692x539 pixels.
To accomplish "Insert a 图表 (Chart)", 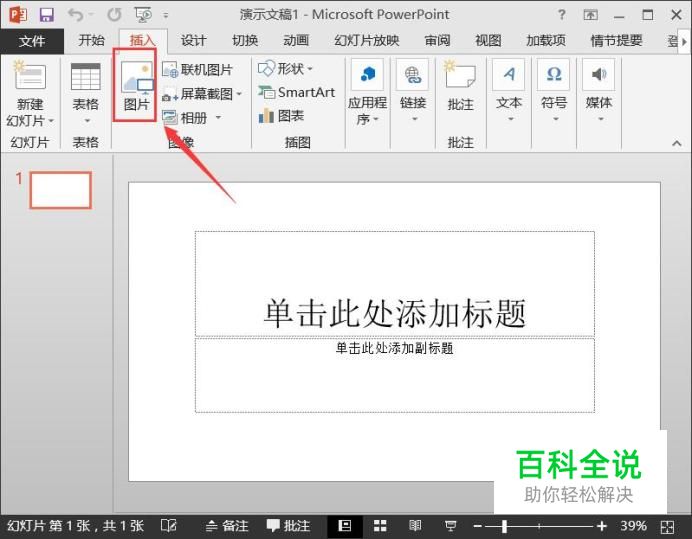I will pyautogui.click(x=281, y=116).
